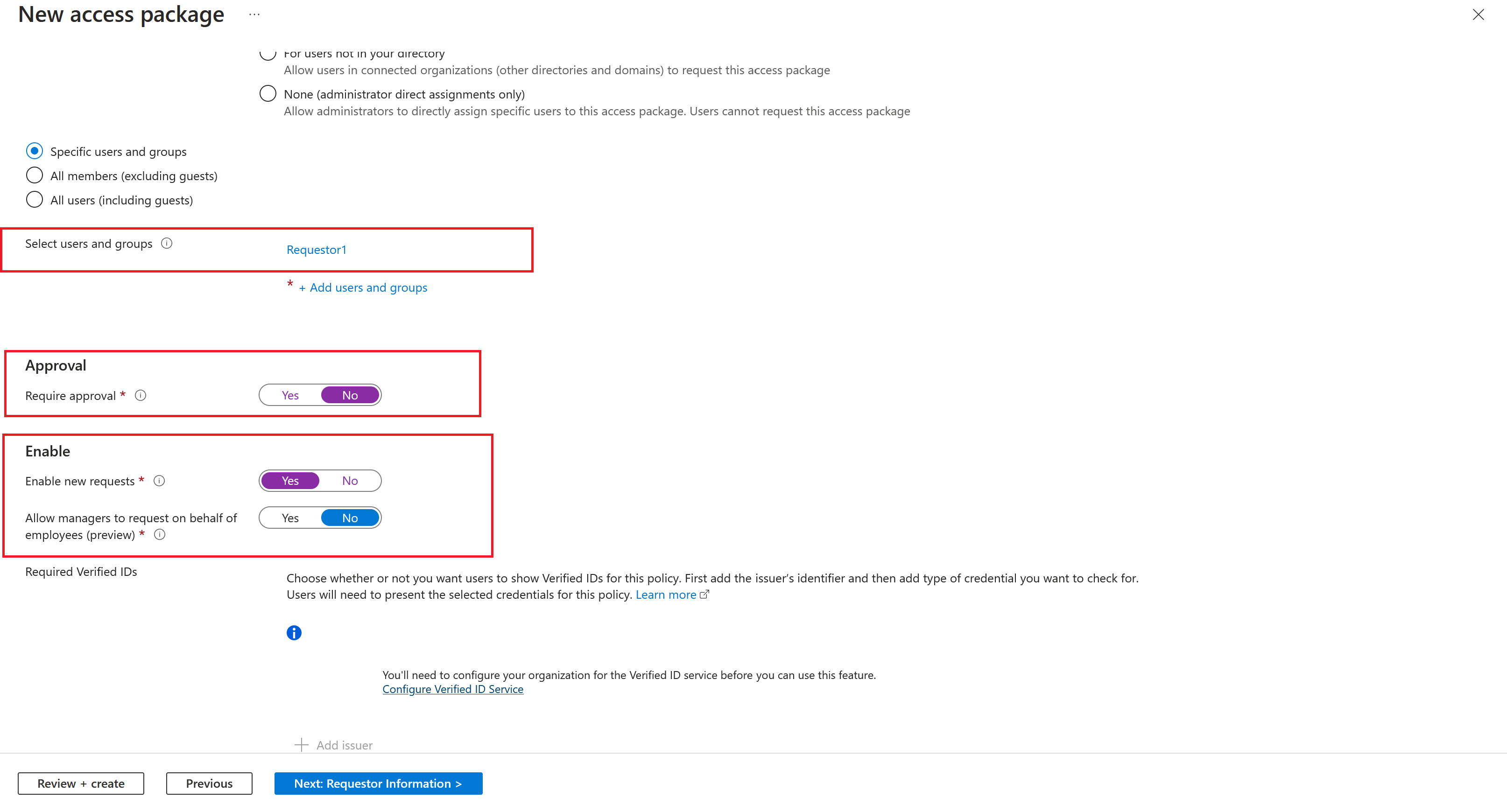Click the ellipsis menu icon at top

[x=255, y=14]
